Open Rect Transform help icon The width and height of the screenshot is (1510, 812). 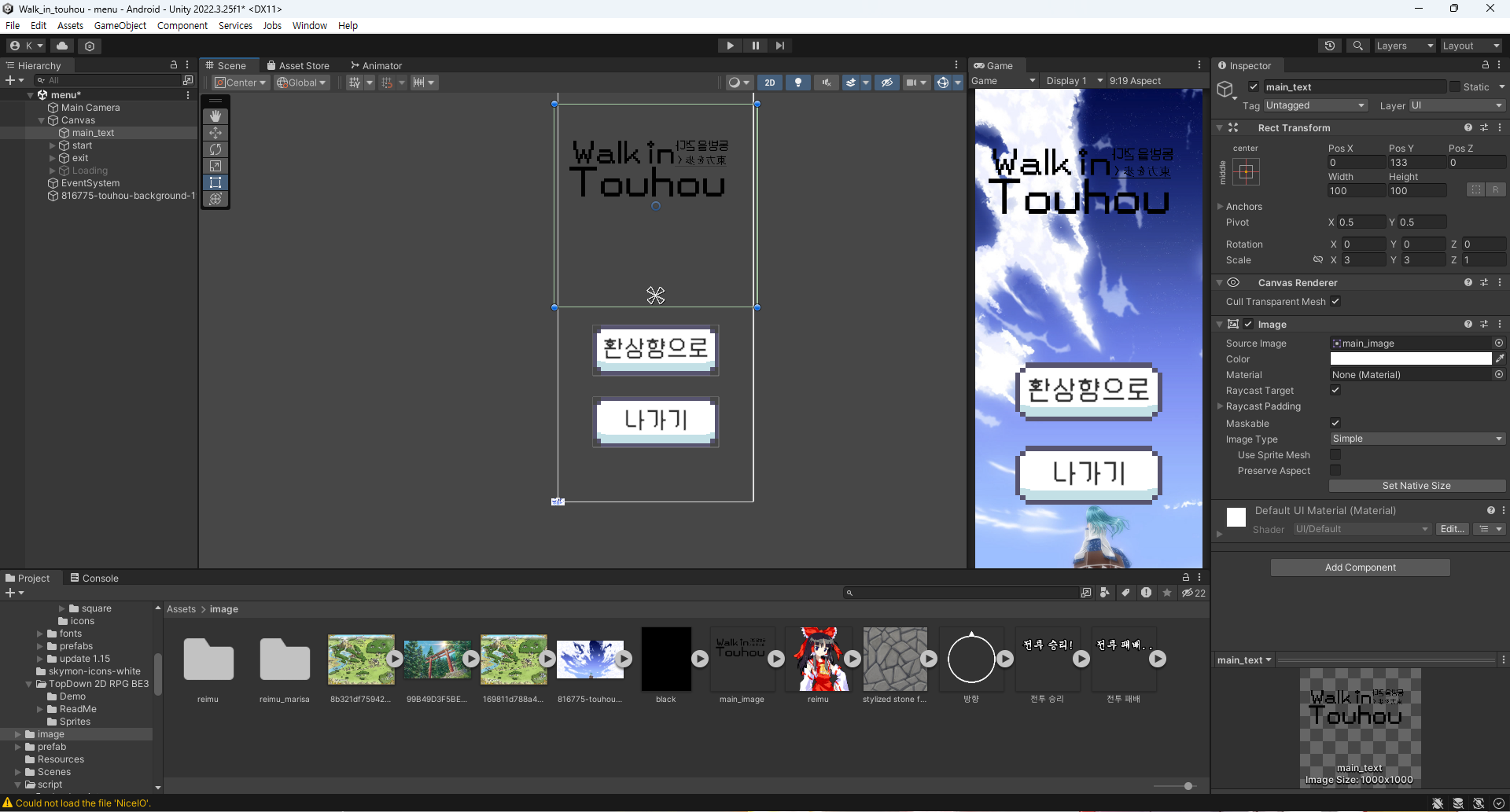pyautogui.click(x=1468, y=127)
